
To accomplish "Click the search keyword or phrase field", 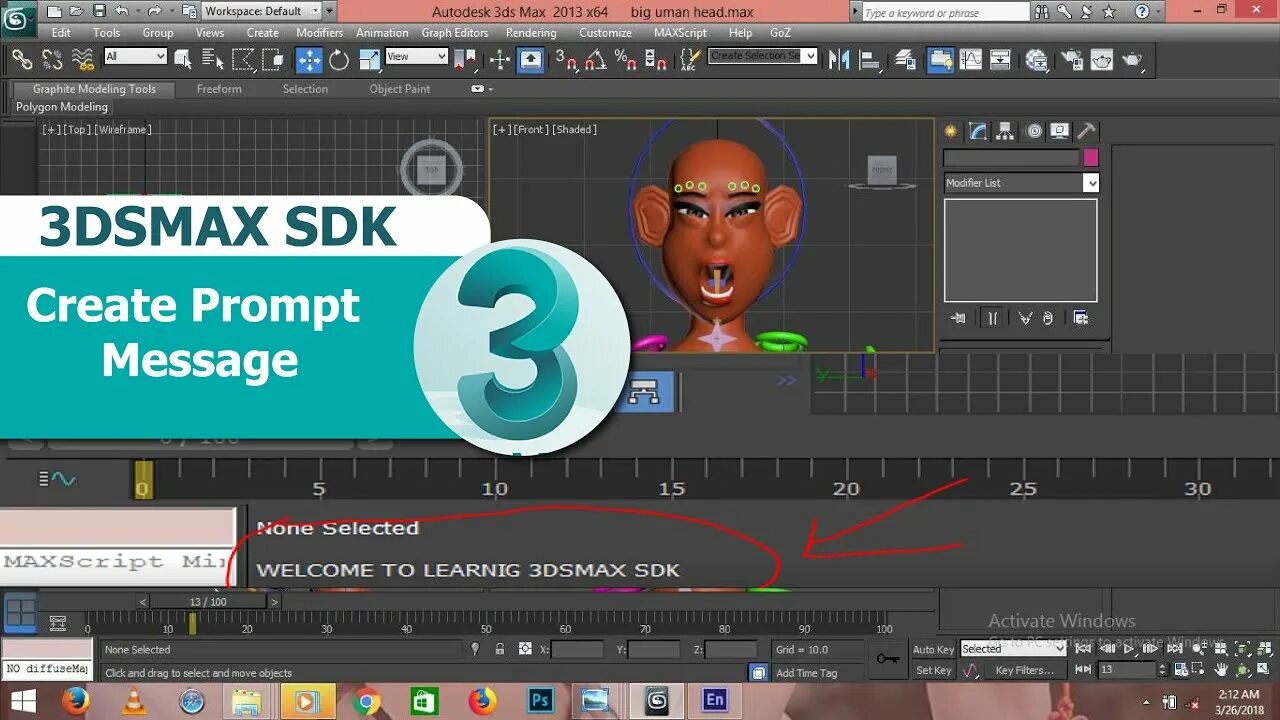I will 944,12.
